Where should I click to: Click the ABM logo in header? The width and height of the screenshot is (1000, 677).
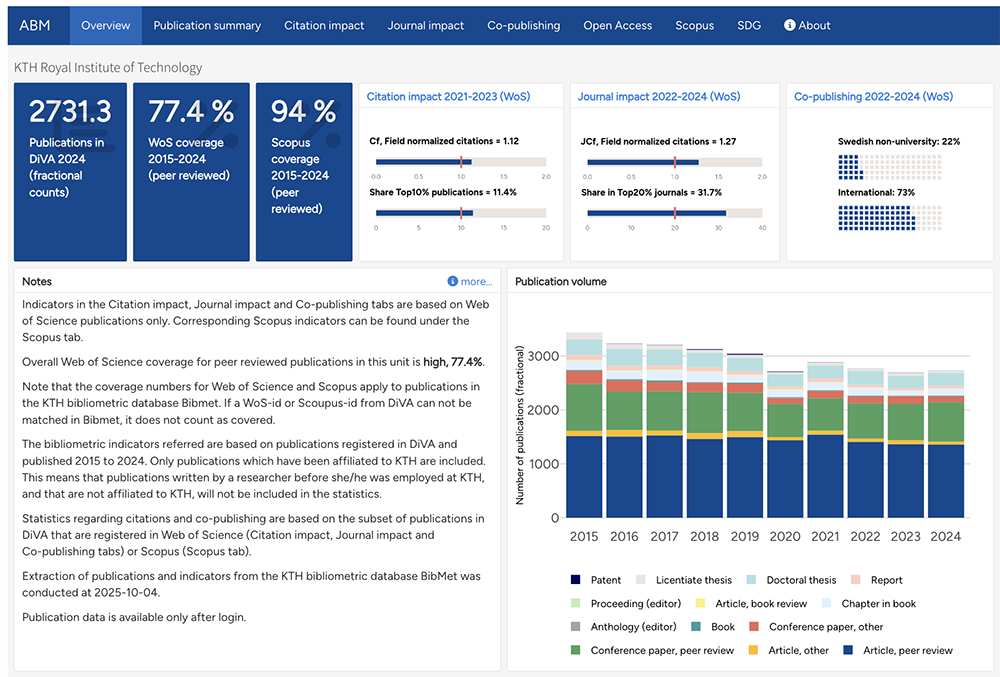[x=35, y=25]
